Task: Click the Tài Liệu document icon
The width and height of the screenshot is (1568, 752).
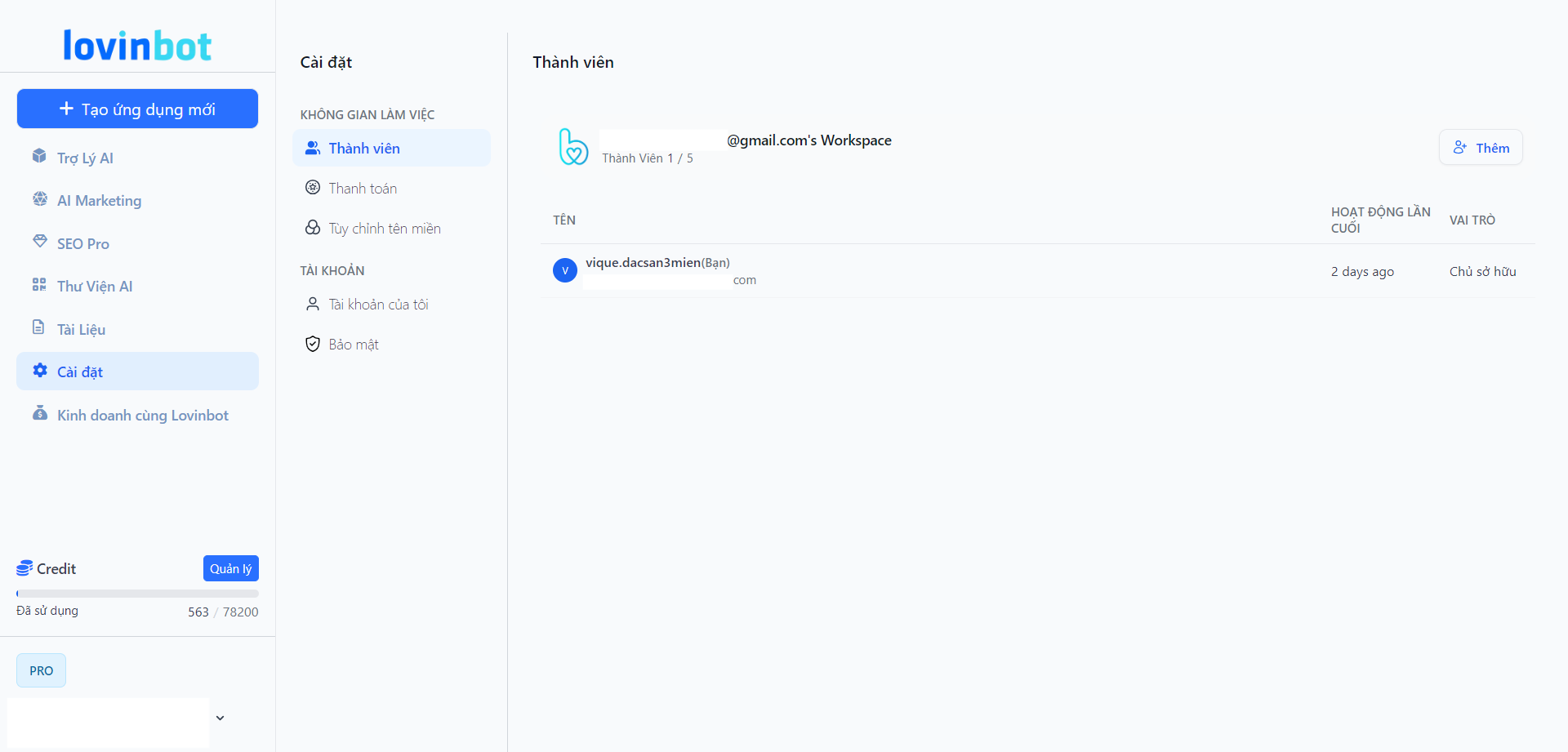Action: [38, 327]
